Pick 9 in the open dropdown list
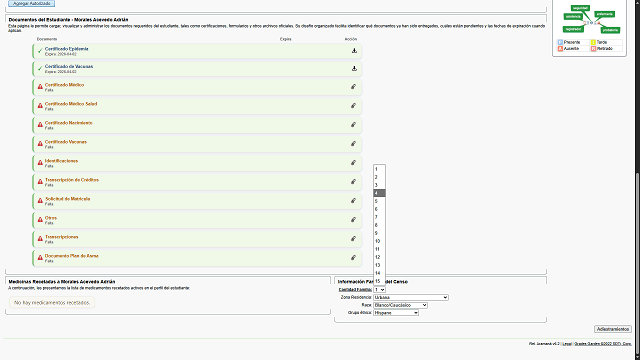The image size is (640, 360). tap(379, 233)
